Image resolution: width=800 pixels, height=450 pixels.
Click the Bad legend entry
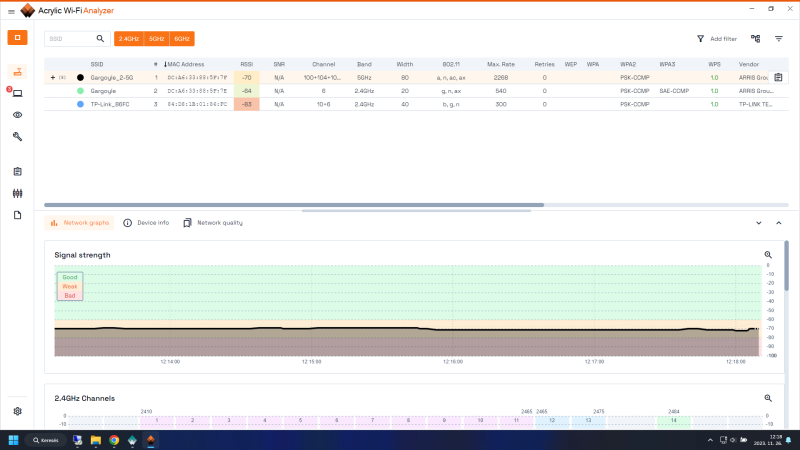point(70,295)
